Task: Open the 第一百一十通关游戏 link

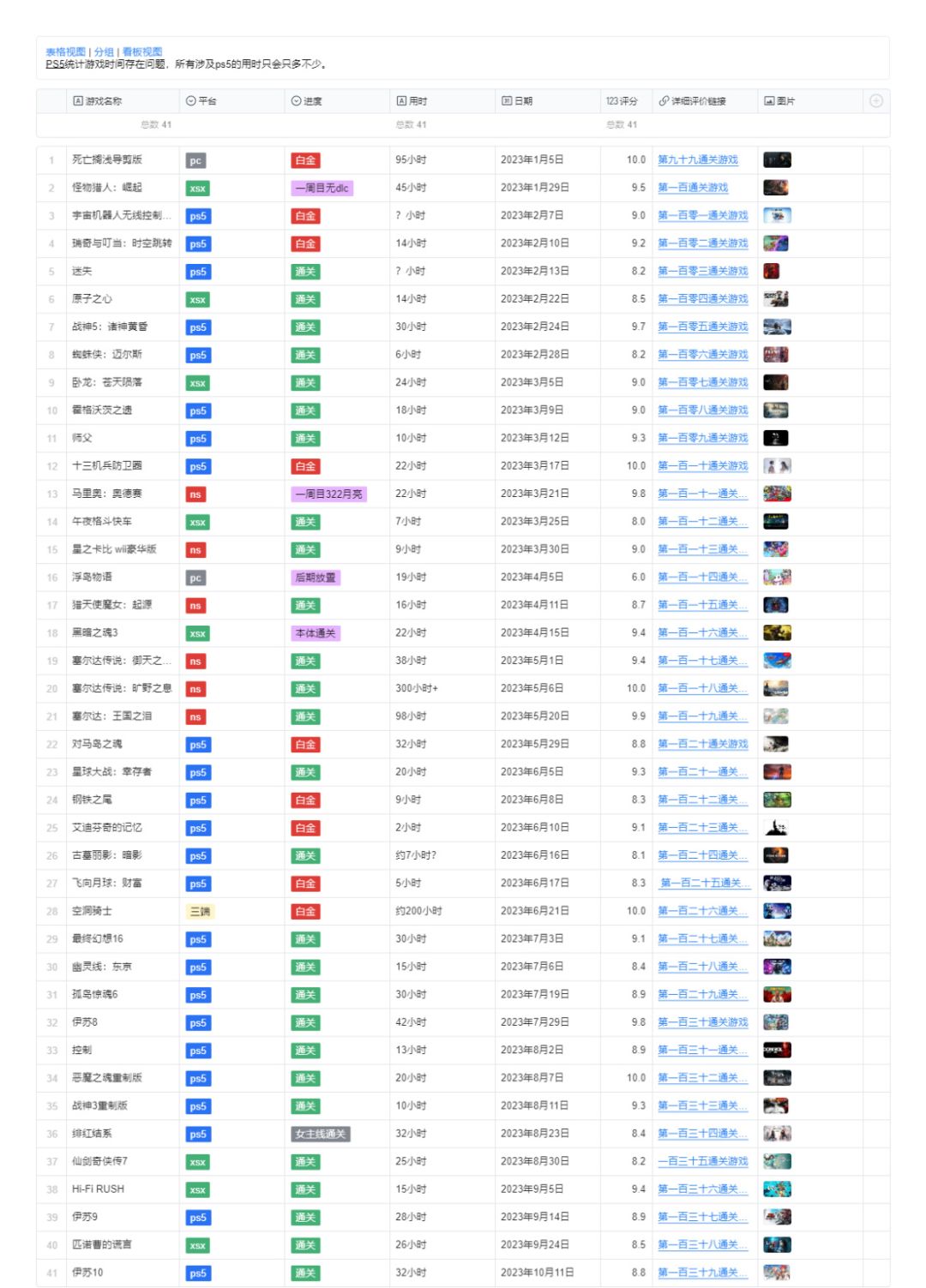Action: tap(703, 466)
